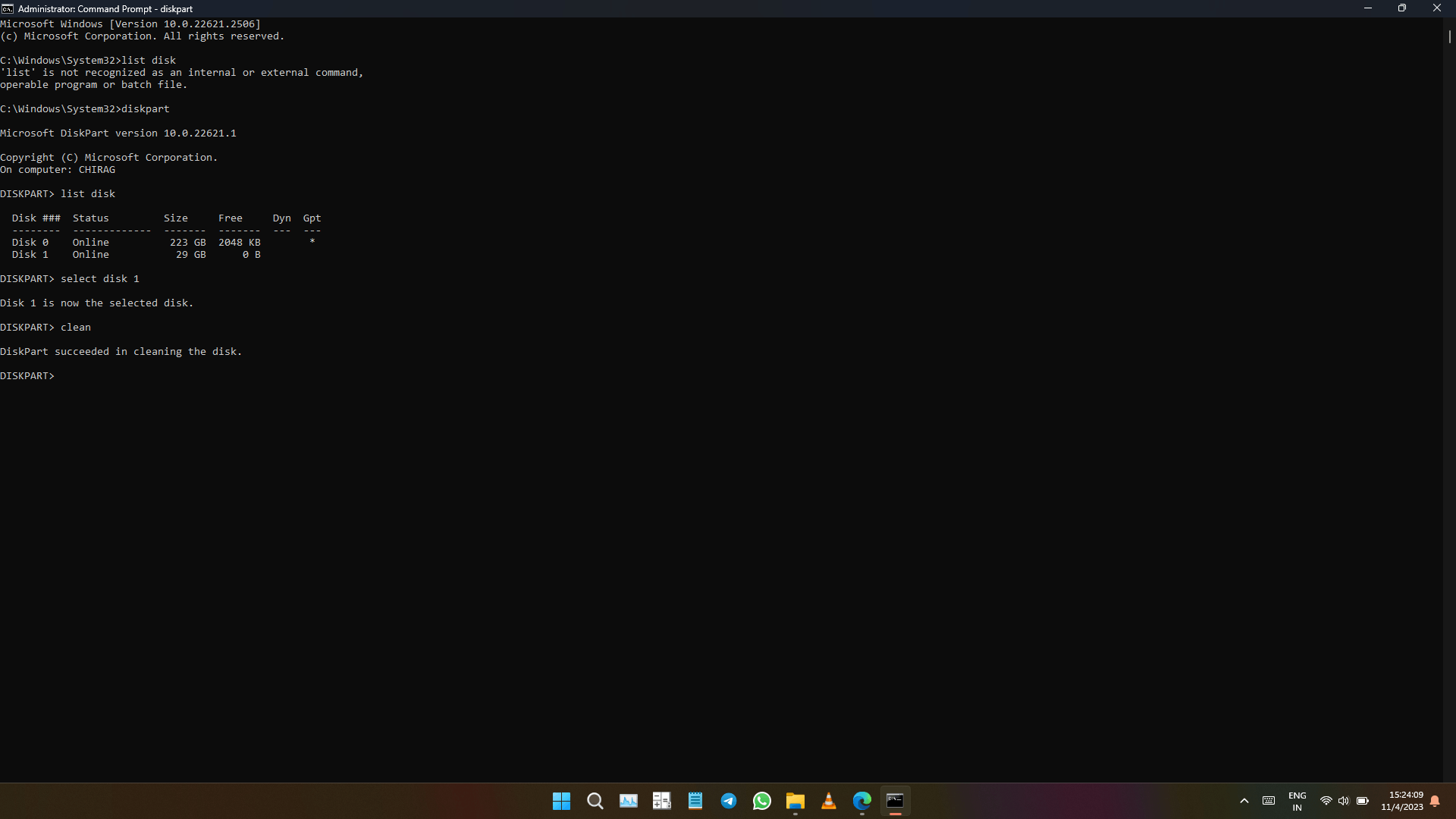Screen dimensions: 1456x819
Task: Click the "223 GB" size value
Action: coord(188,243)
